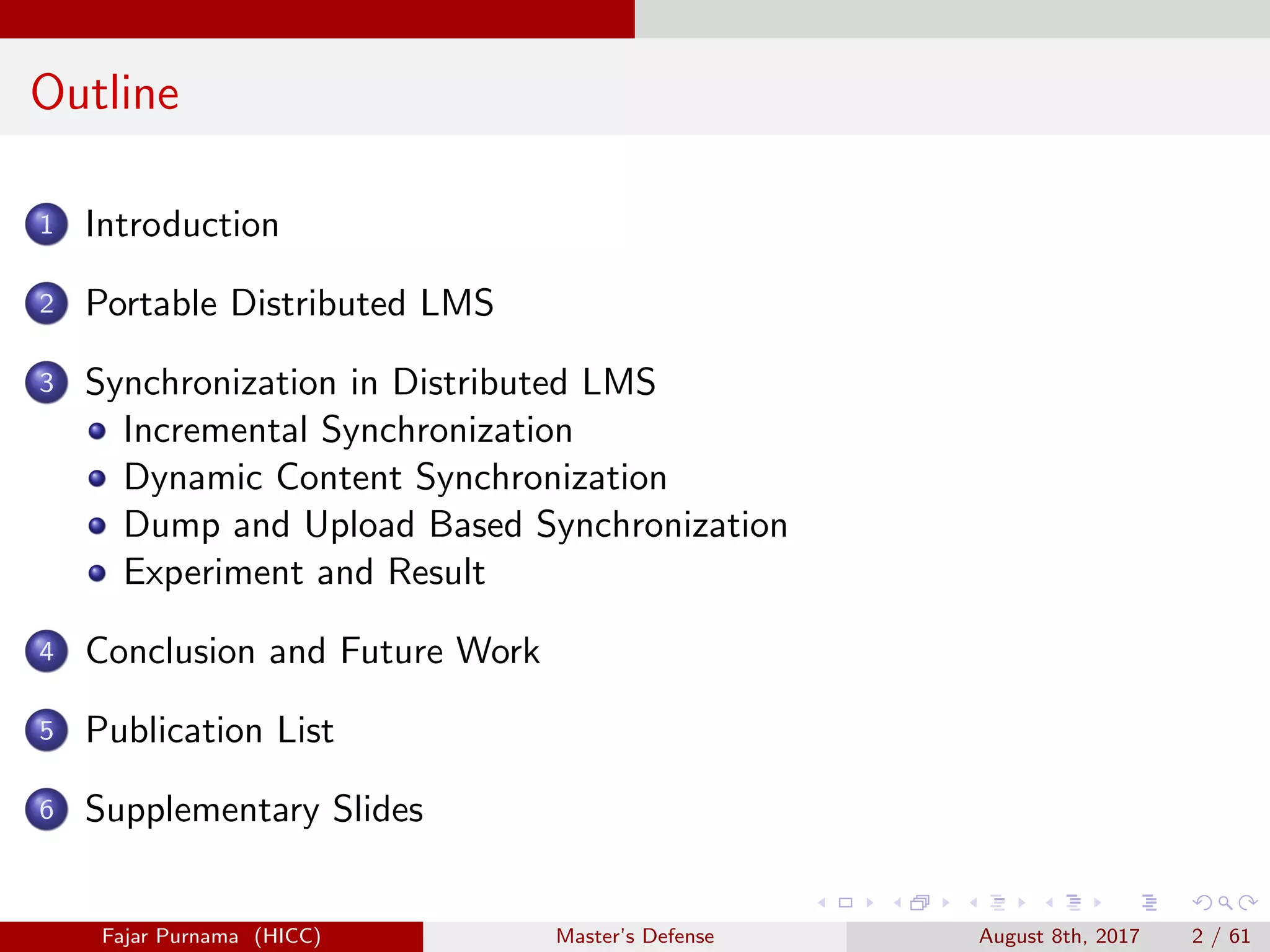Click the slide rectangle navigation icon
Screen dimensions: 1270x952
pos(845,903)
